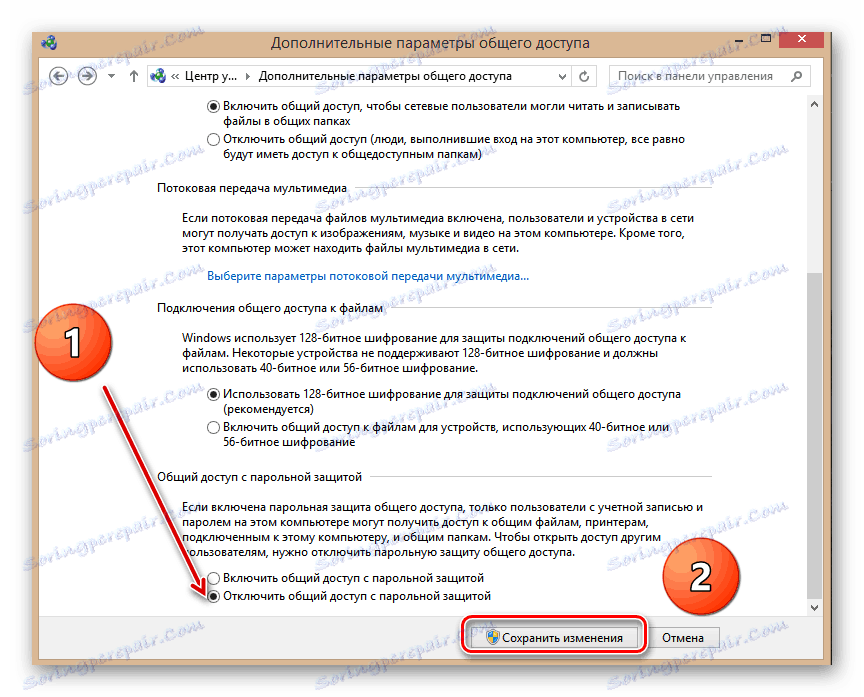Select Включить общий доступ с парольной защитой

pyautogui.click(x=213, y=578)
